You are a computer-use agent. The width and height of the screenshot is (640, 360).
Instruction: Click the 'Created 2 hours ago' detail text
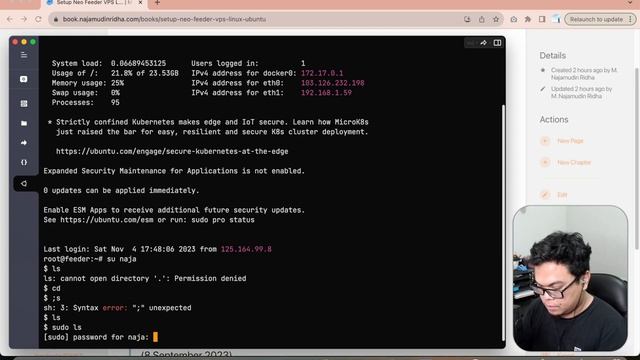[584, 73]
